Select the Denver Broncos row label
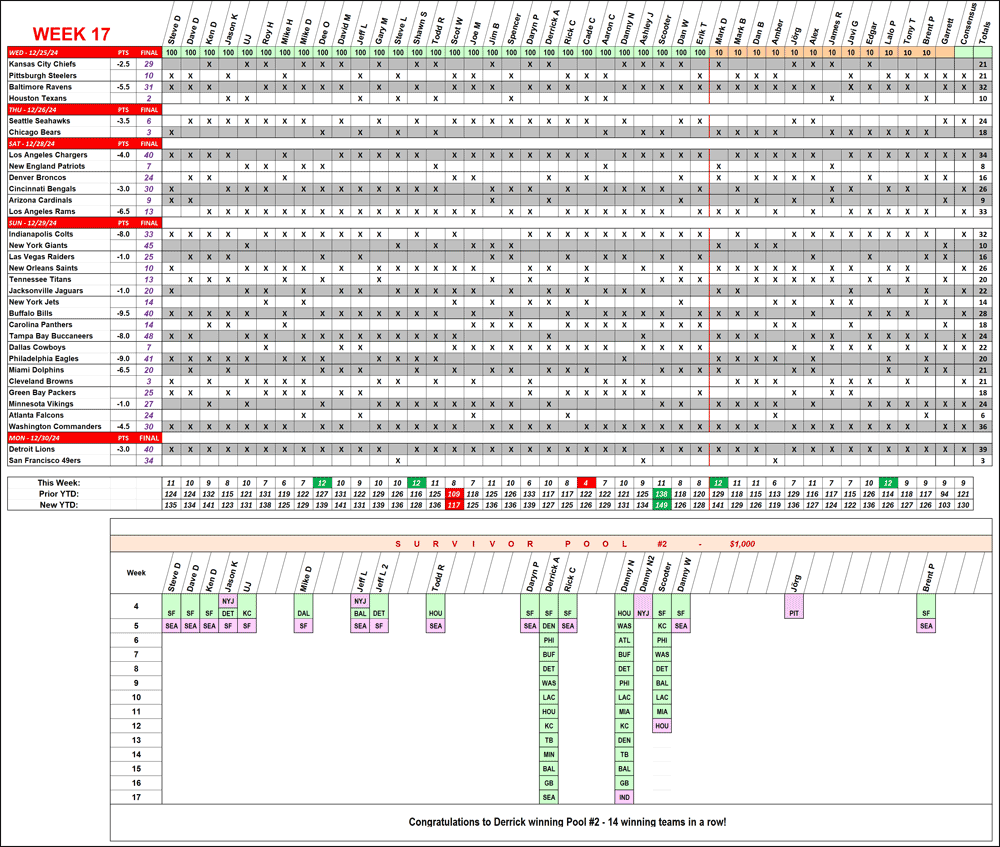1000x847 pixels. click(38, 178)
